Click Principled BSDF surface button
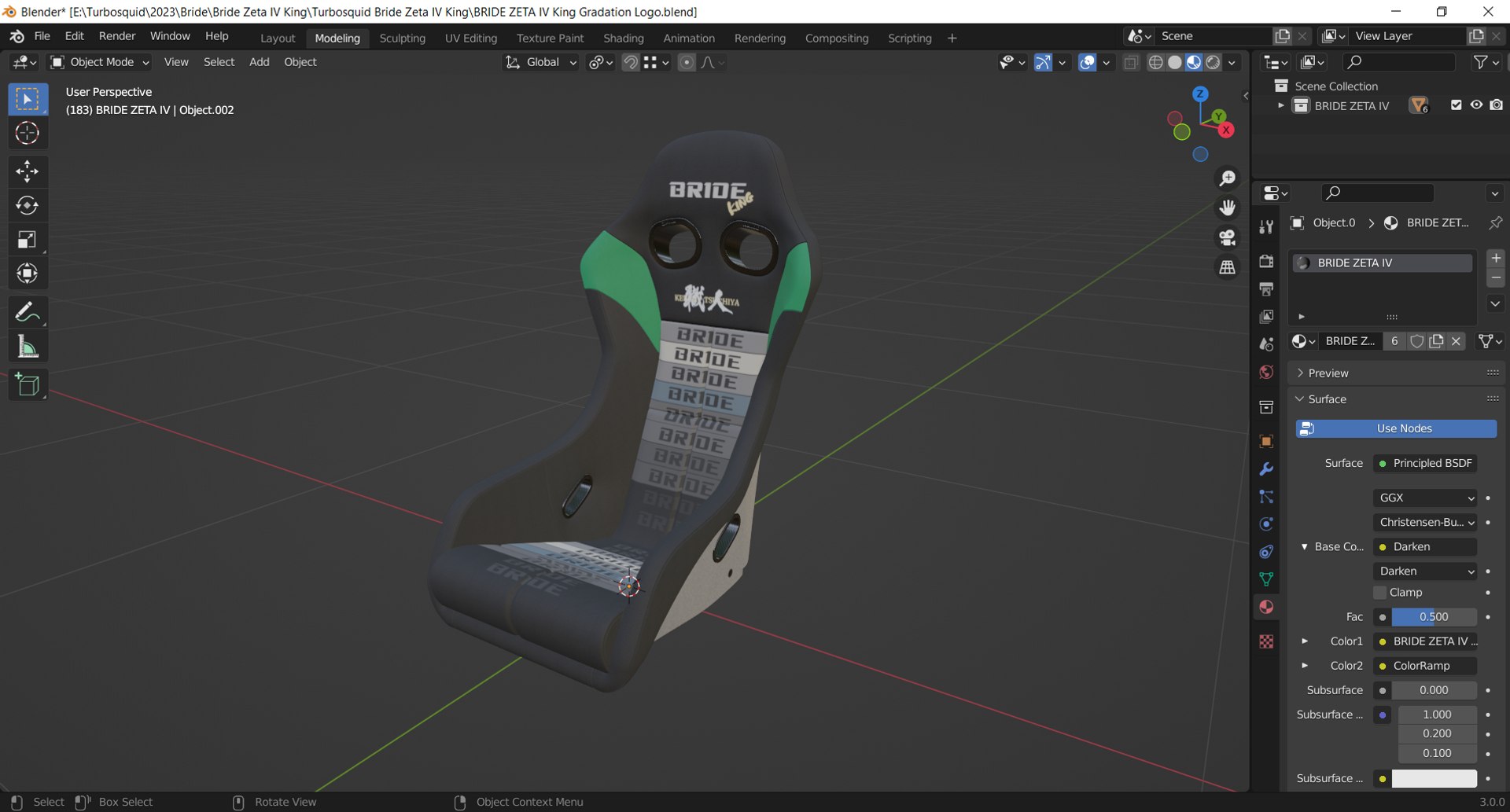 pyautogui.click(x=1425, y=463)
